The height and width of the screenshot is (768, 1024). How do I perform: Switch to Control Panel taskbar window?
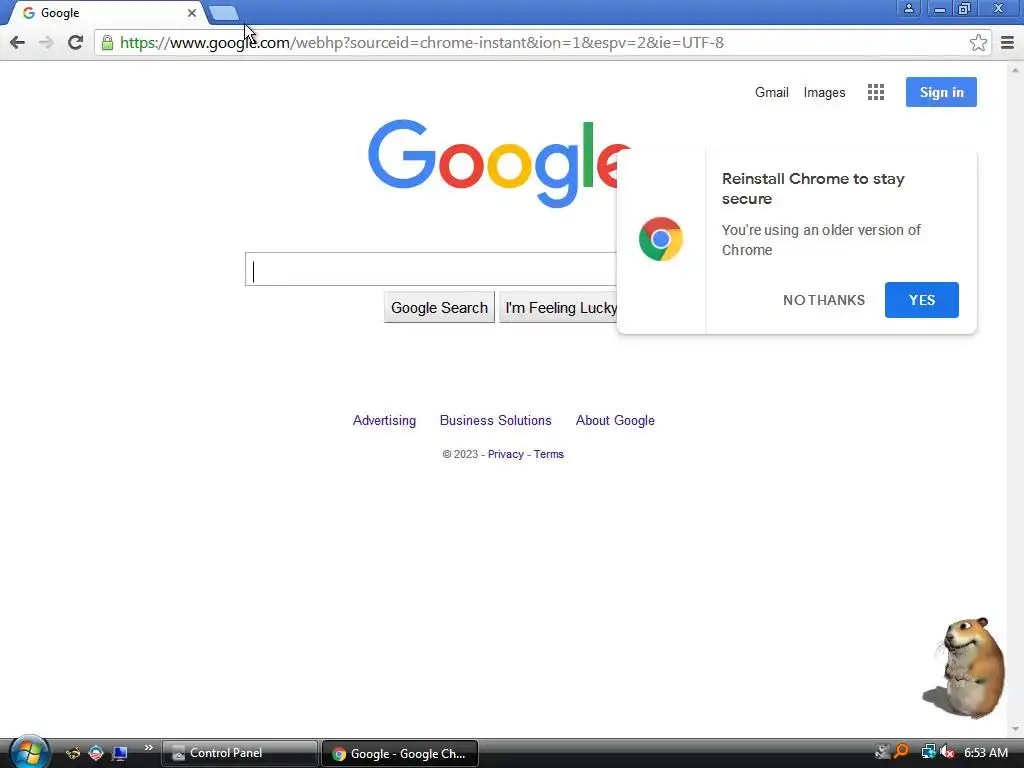[239, 754]
